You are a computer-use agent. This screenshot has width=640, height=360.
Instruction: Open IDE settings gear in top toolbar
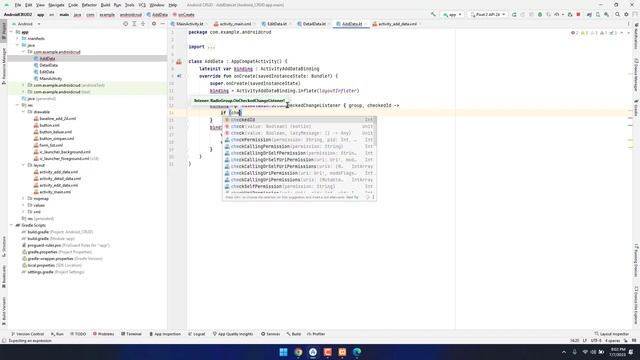coord(626,15)
